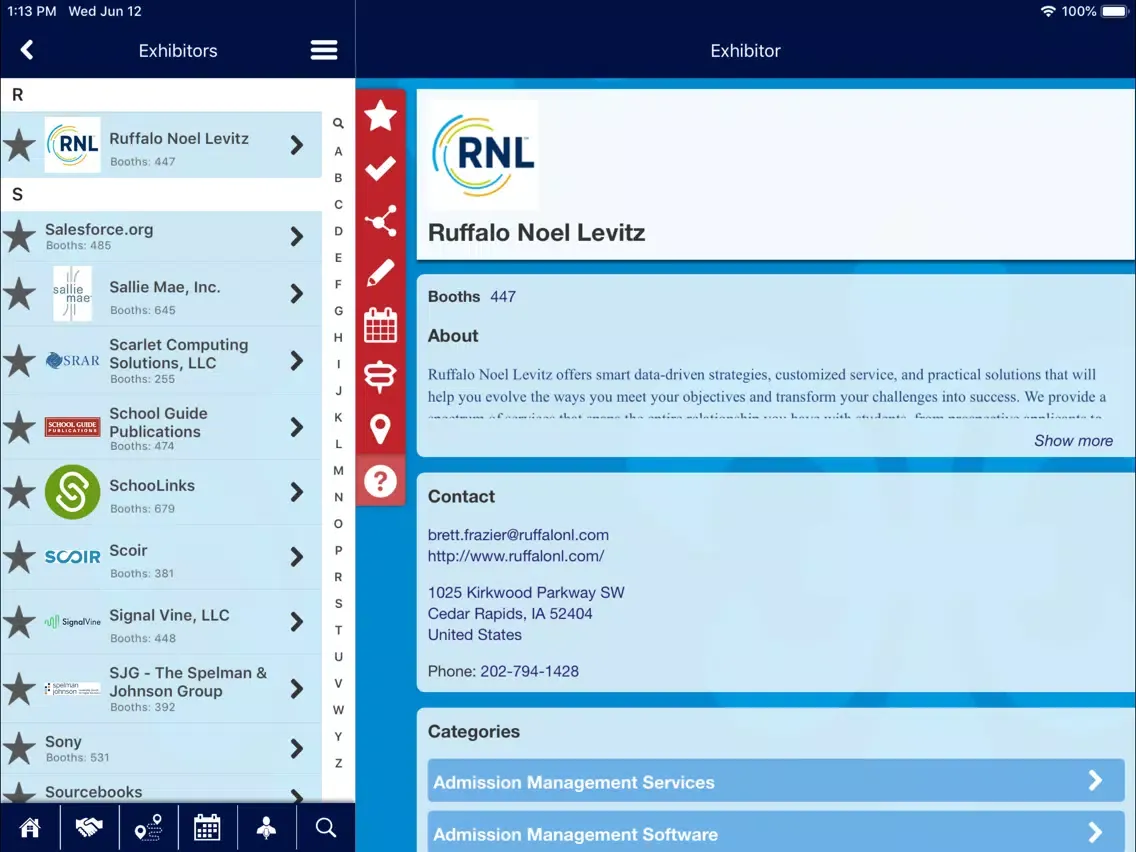Jump to letter F in index
Screen dimensions: 1136x852
tap(338, 285)
